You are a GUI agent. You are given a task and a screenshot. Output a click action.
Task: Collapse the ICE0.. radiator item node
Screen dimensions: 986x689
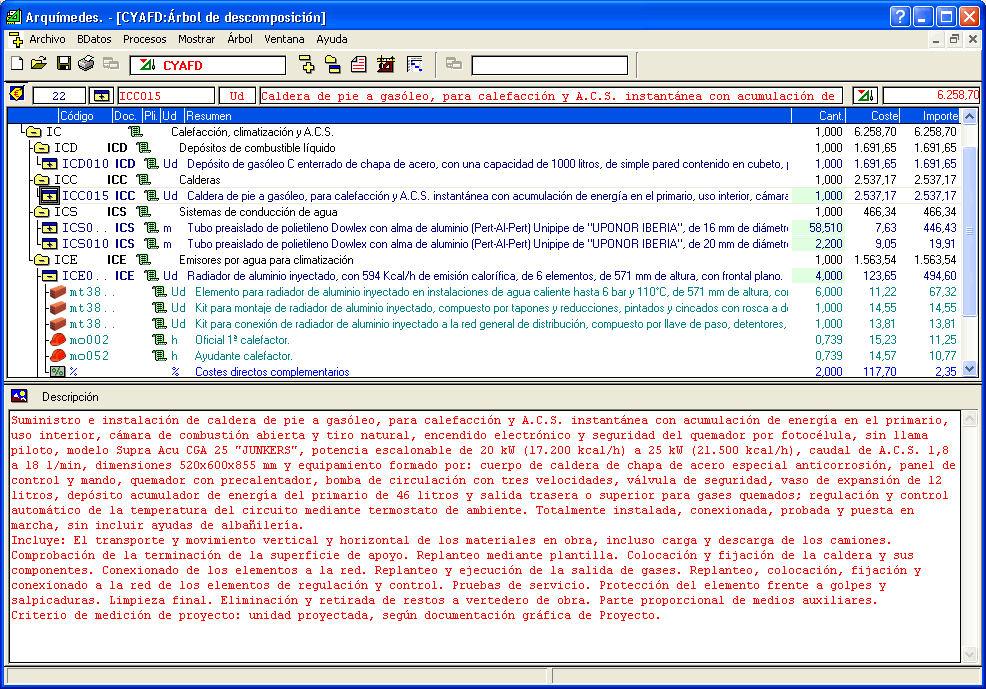click(x=49, y=276)
